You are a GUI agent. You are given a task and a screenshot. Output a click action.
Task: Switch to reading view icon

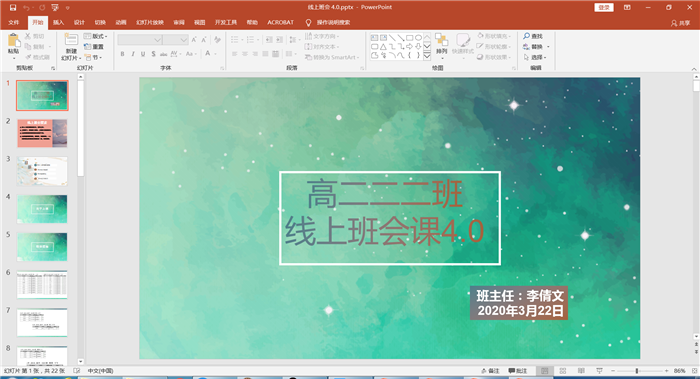point(581,371)
